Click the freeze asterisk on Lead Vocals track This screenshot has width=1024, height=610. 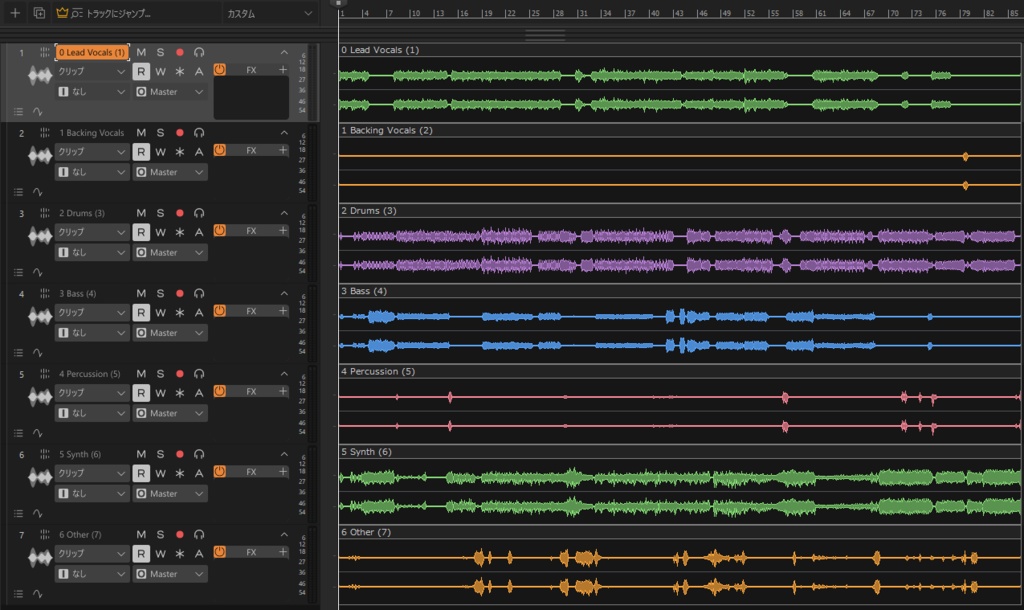click(180, 71)
